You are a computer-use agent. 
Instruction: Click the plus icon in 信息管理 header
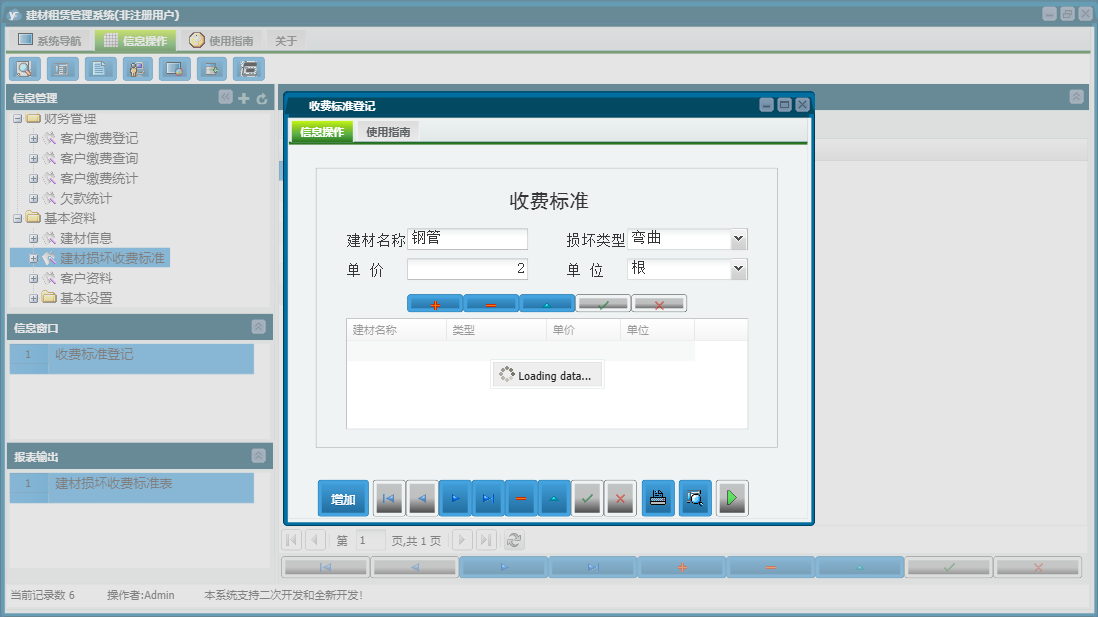244,98
